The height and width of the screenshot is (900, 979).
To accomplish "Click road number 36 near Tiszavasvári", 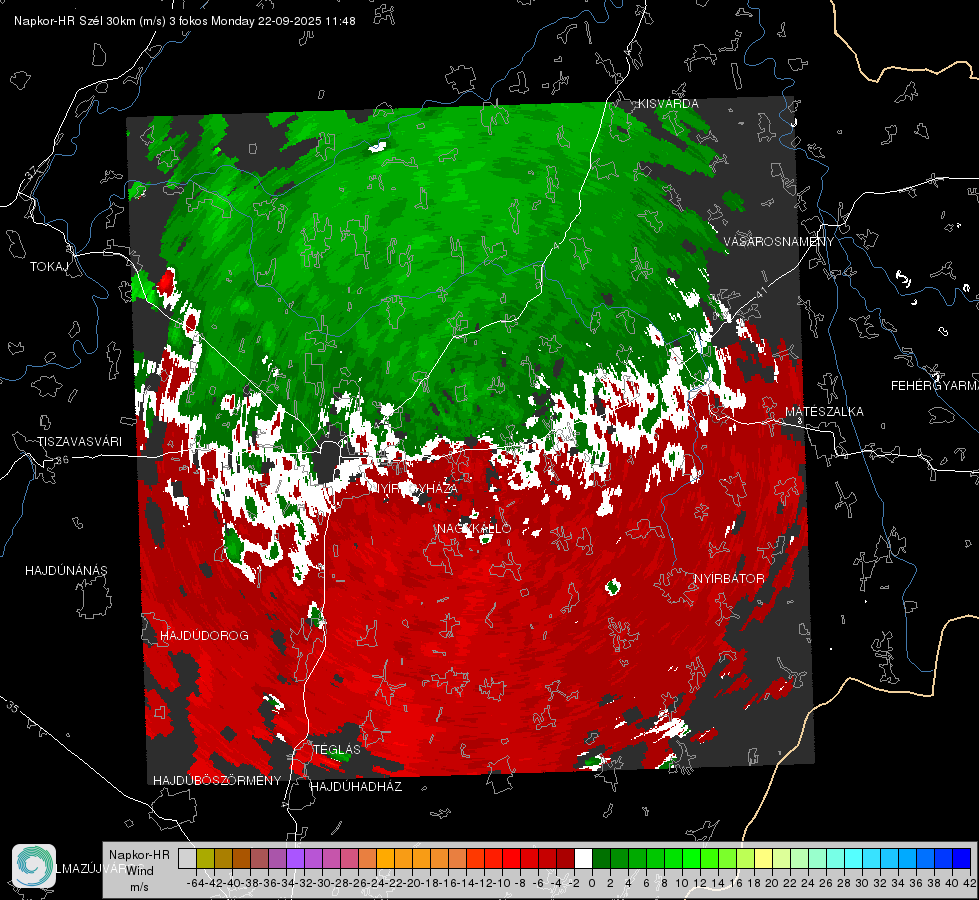I will pyautogui.click(x=62, y=460).
